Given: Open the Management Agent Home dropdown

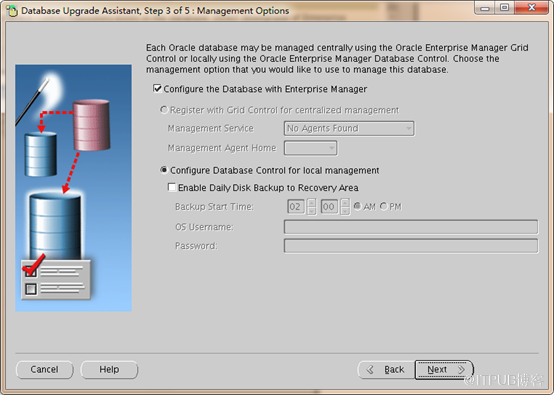Looking at the screenshot, I should coord(311,148).
